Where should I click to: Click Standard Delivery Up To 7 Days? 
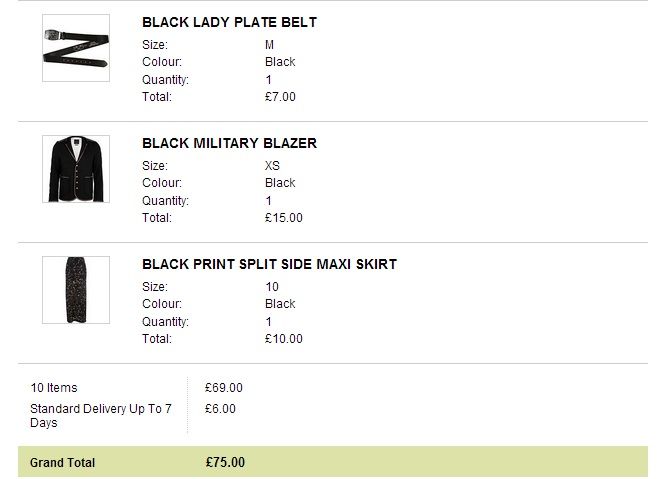pos(100,415)
